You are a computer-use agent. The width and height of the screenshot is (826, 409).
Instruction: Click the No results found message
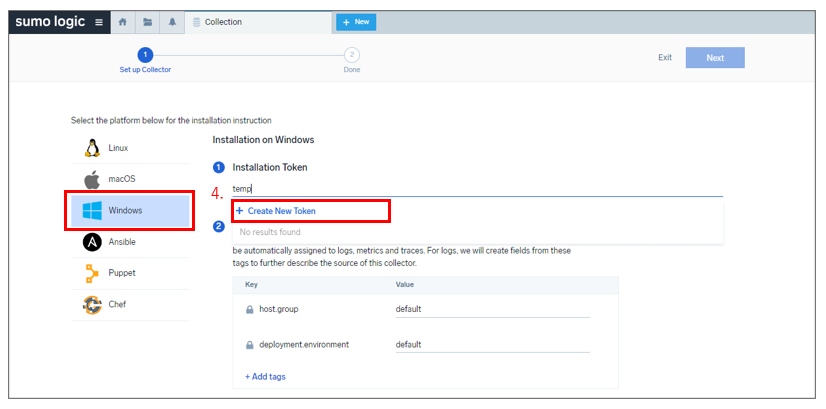pyautogui.click(x=270, y=232)
